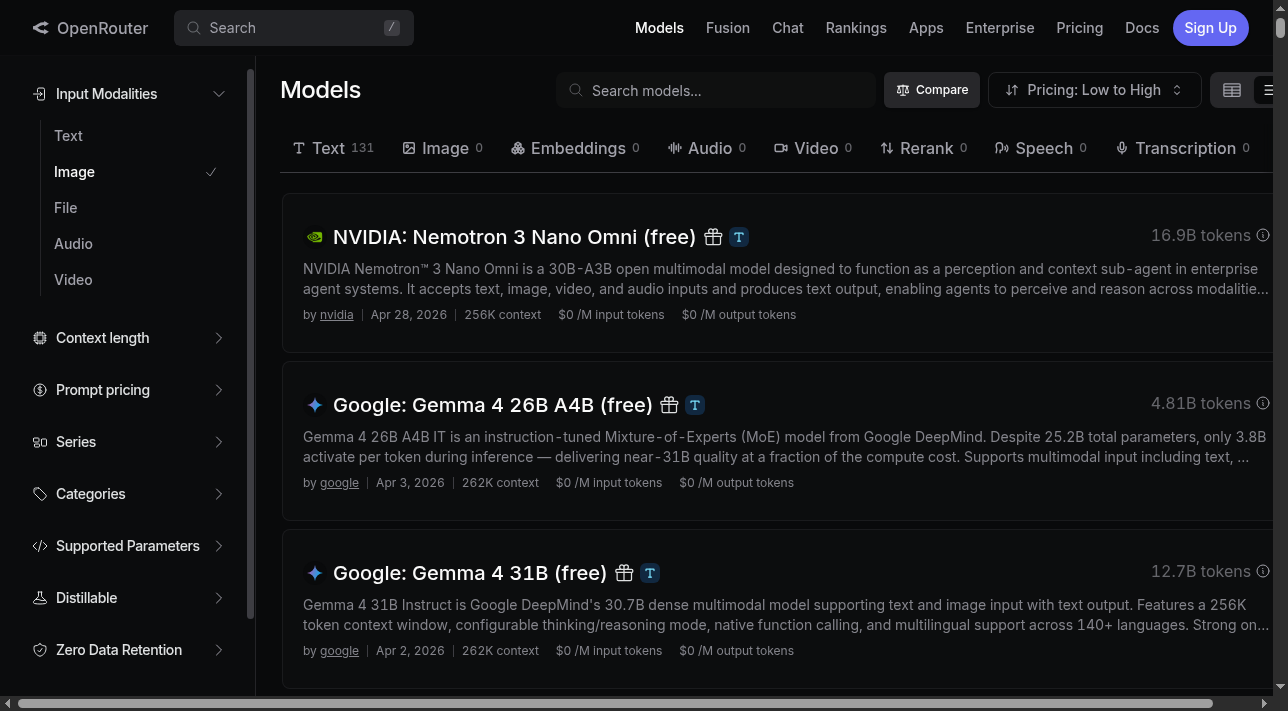
Task: Click the Google star icon on Gemma 4 31B card
Action: click(314, 573)
